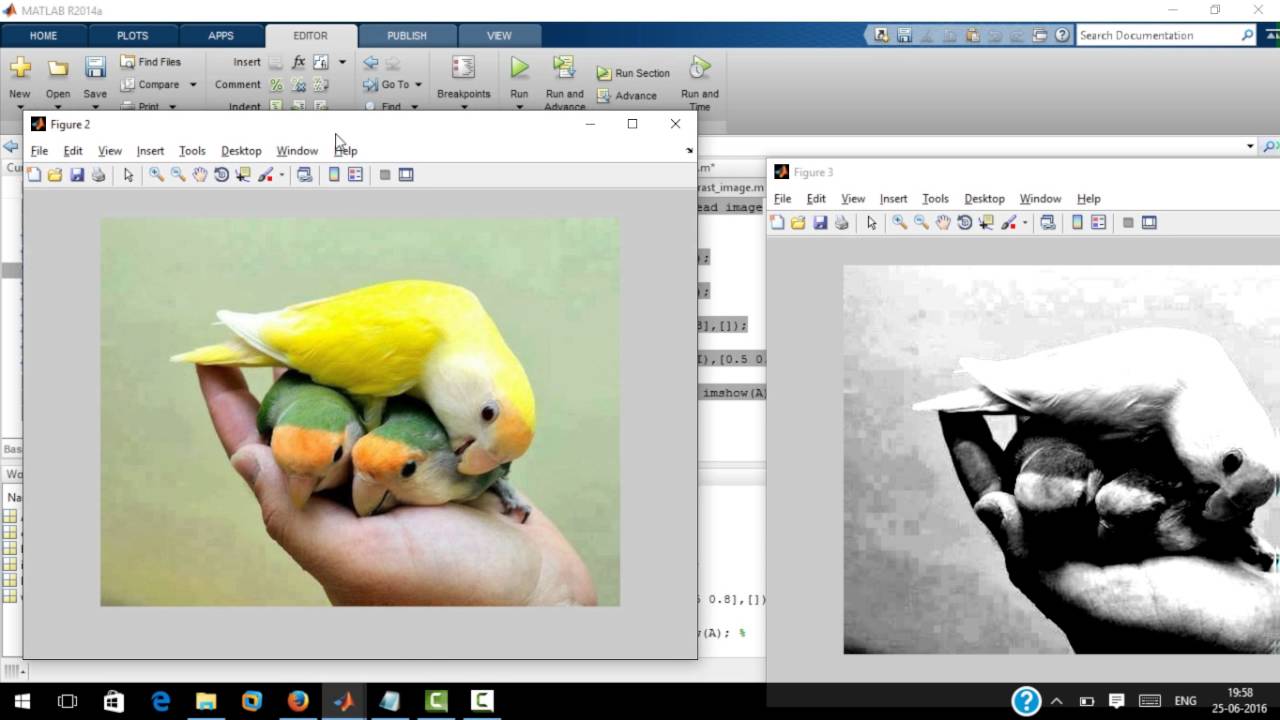Click New Figure icon in Figure 2 toolbar
1280x720 pixels.
click(34, 175)
